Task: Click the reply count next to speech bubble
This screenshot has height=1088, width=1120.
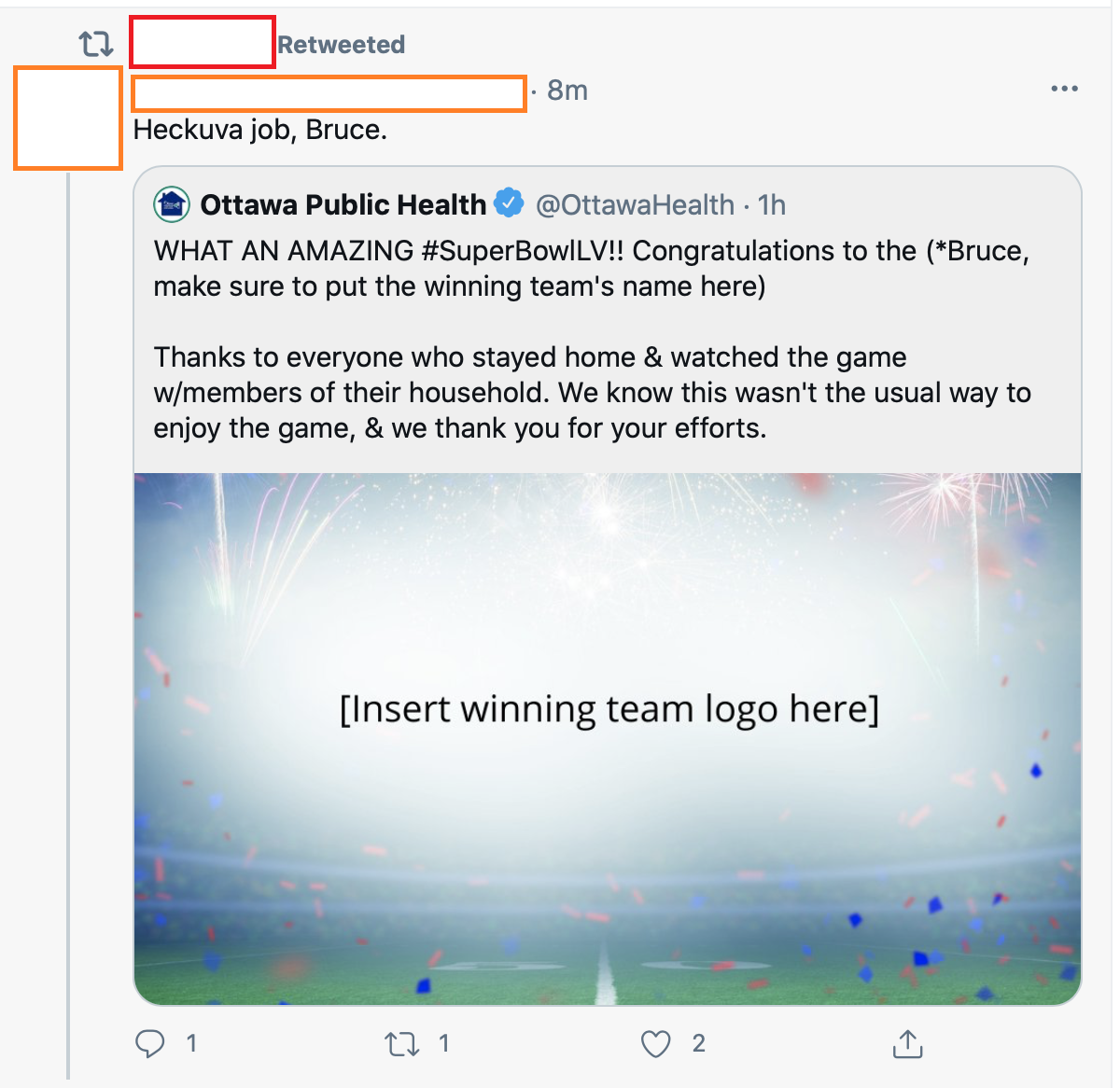Action: [x=191, y=1043]
